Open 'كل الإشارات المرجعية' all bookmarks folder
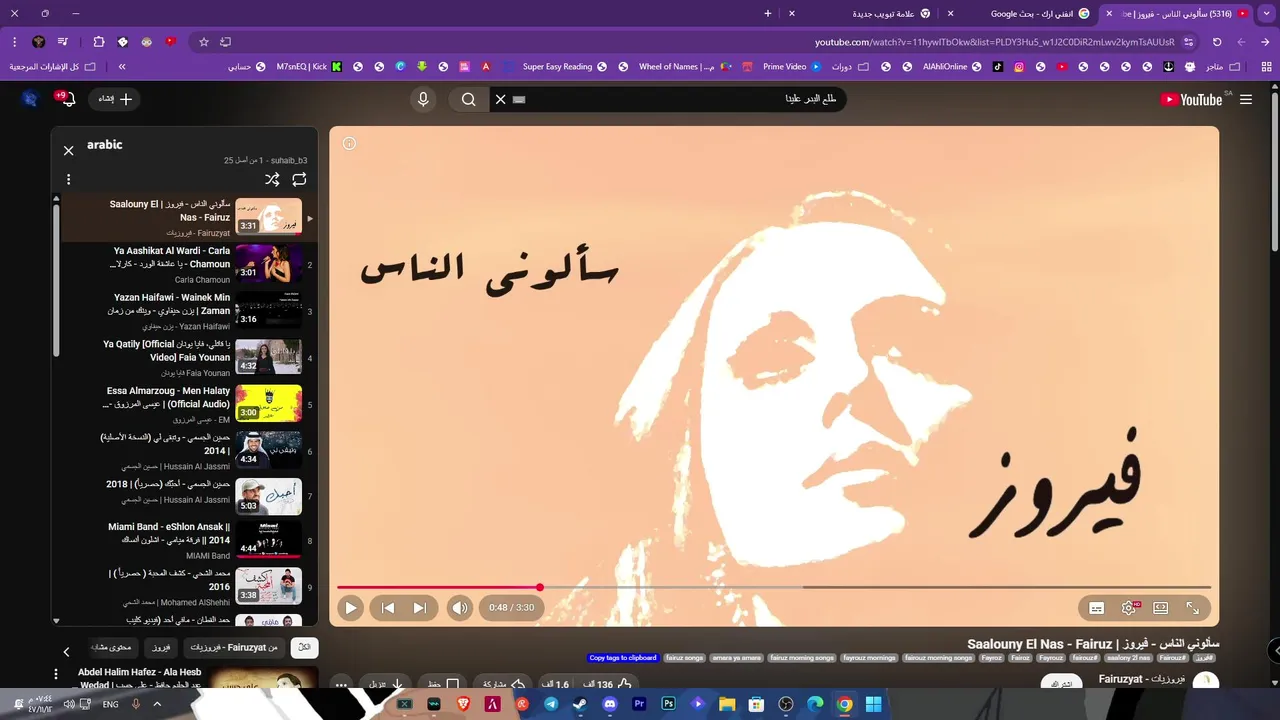This screenshot has height=720, width=1280. point(53,67)
